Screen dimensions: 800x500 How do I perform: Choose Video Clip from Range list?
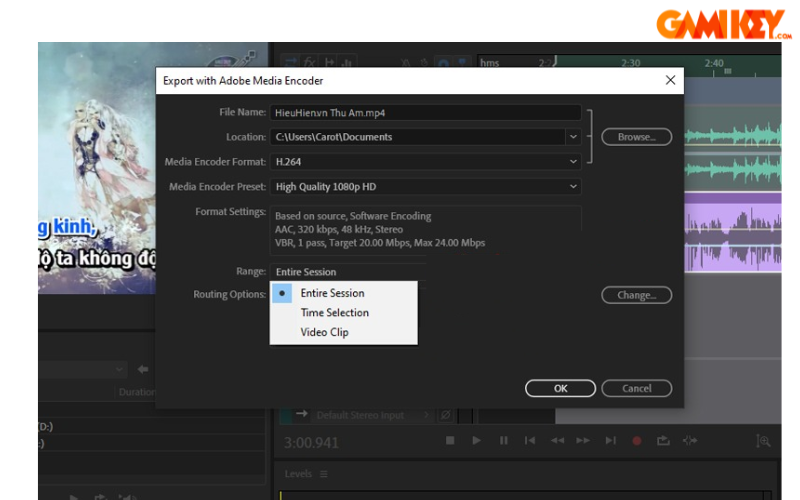324,332
